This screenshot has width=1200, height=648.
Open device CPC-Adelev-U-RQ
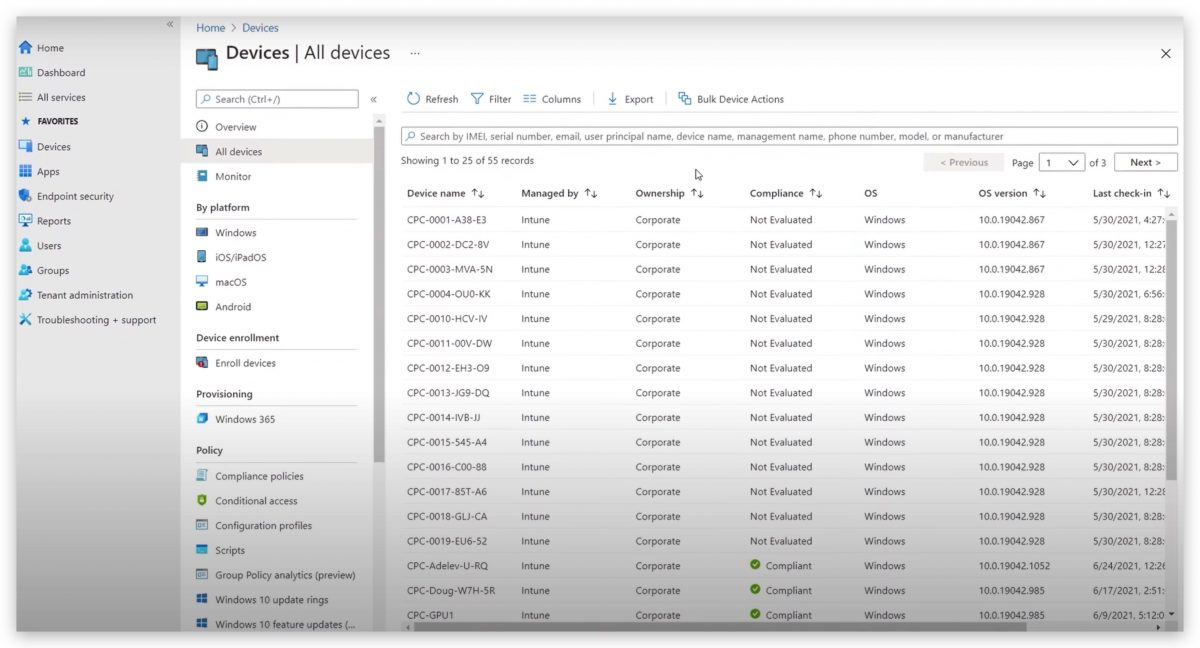[x=447, y=566]
